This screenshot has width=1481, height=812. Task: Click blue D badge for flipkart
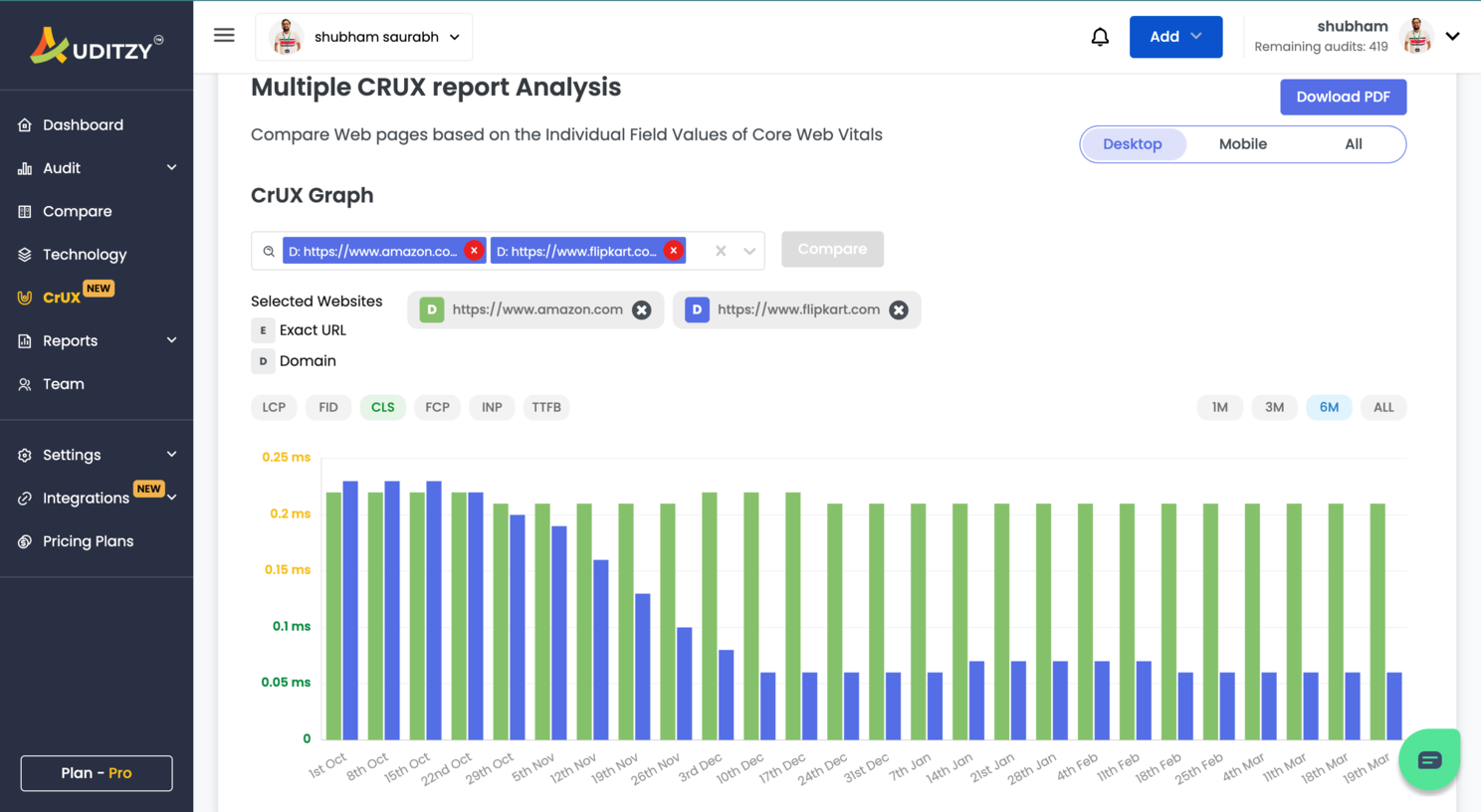coord(697,310)
